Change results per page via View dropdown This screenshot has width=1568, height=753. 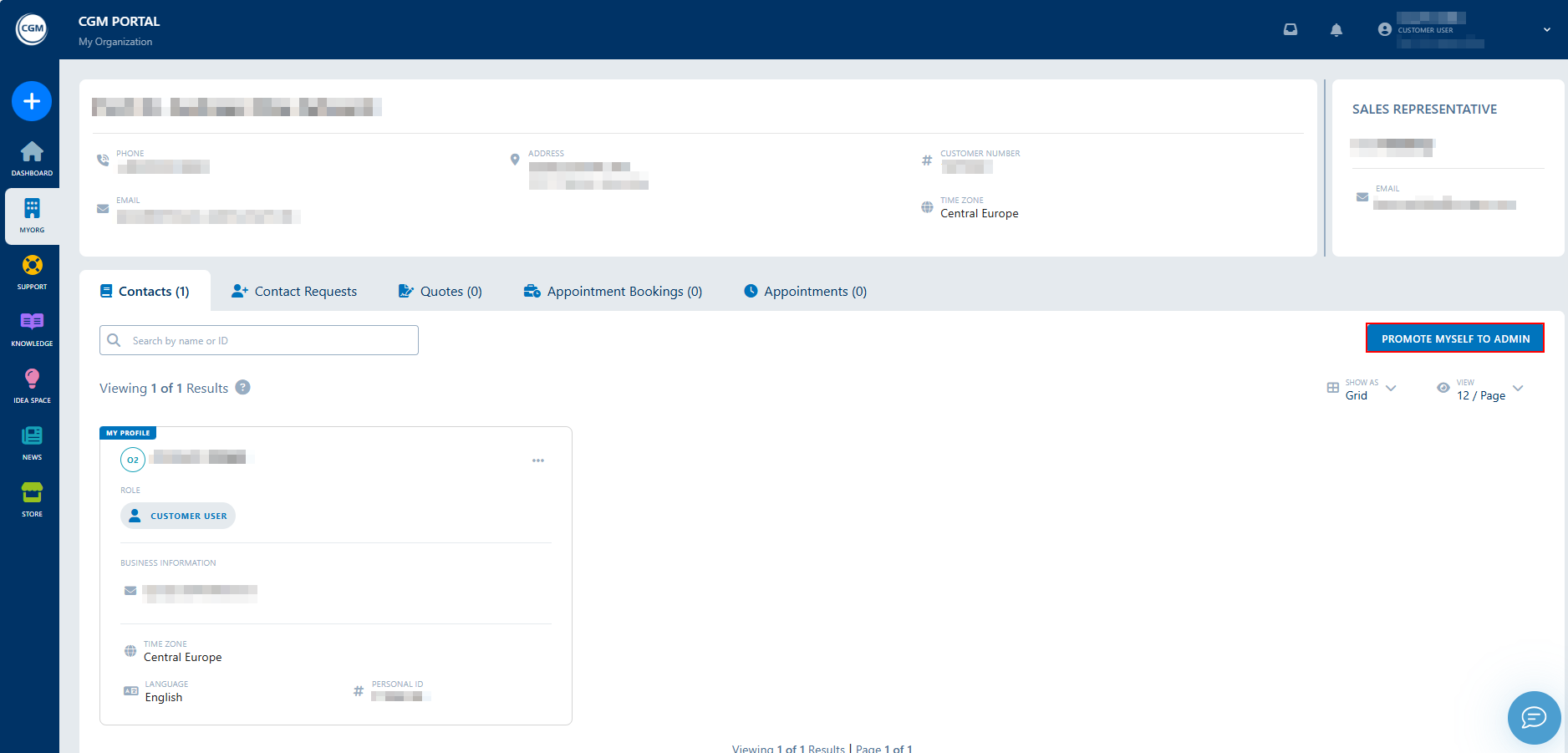(x=1482, y=389)
